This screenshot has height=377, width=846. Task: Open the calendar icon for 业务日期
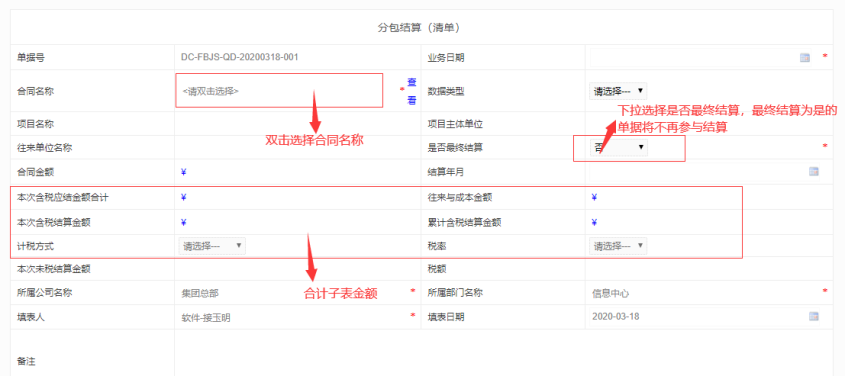(804, 58)
